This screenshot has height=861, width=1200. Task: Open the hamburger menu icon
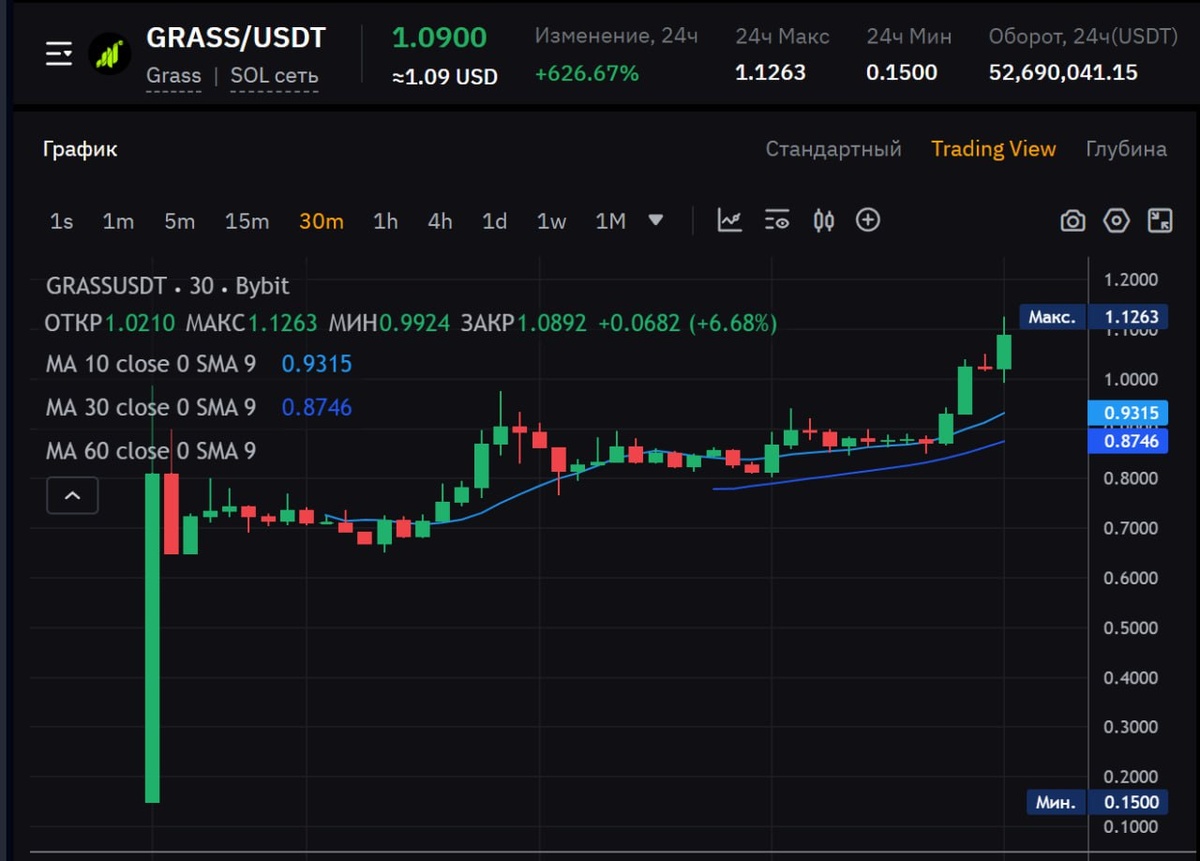[59, 54]
